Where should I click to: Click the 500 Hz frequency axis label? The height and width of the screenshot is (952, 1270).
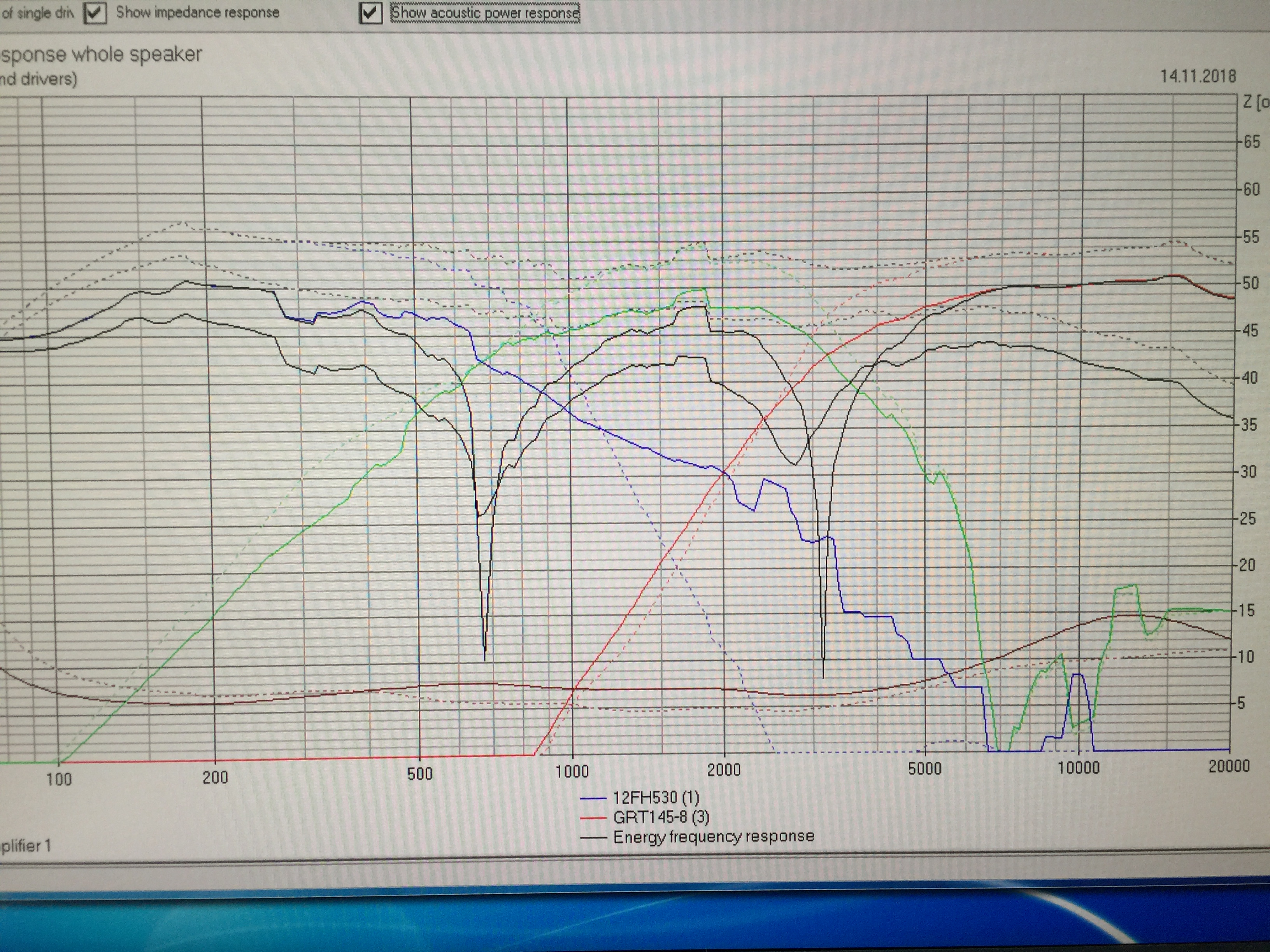pyautogui.click(x=420, y=773)
